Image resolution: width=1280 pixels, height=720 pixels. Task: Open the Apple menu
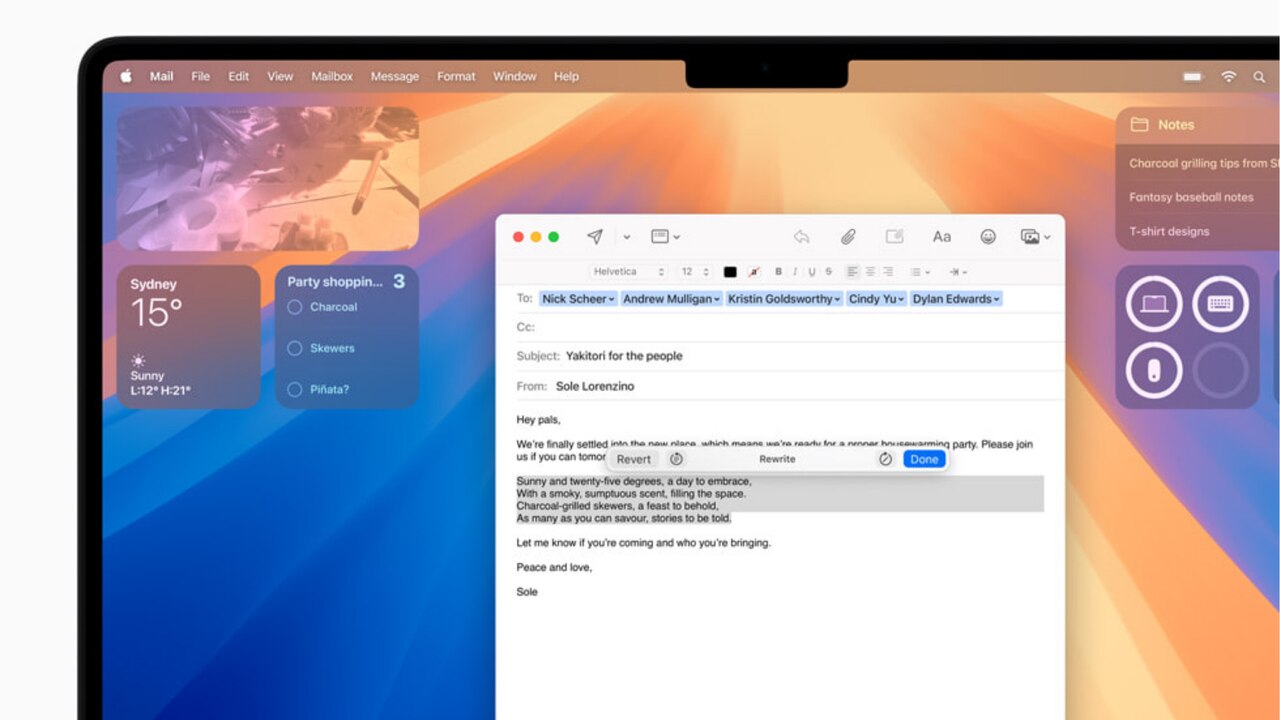point(126,76)
